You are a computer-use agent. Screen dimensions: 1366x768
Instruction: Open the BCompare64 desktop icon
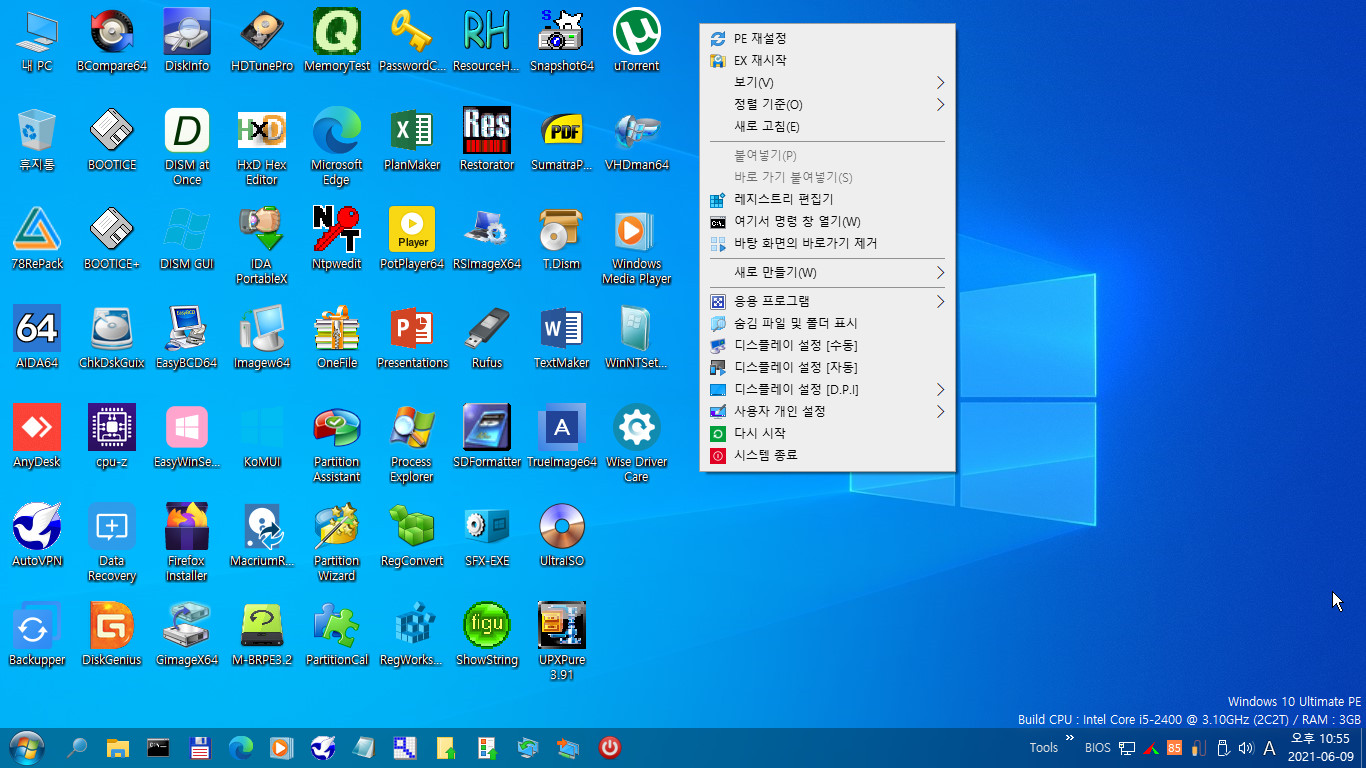coord(112,41)
